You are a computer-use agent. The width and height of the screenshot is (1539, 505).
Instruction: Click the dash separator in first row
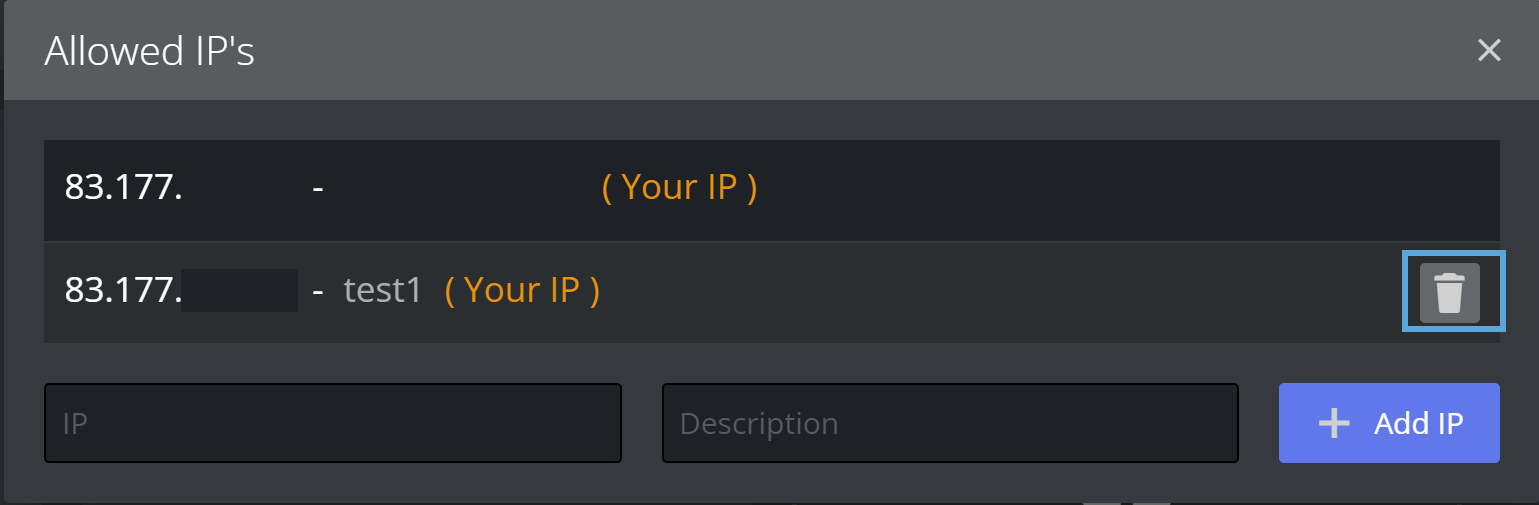[317, 188]
